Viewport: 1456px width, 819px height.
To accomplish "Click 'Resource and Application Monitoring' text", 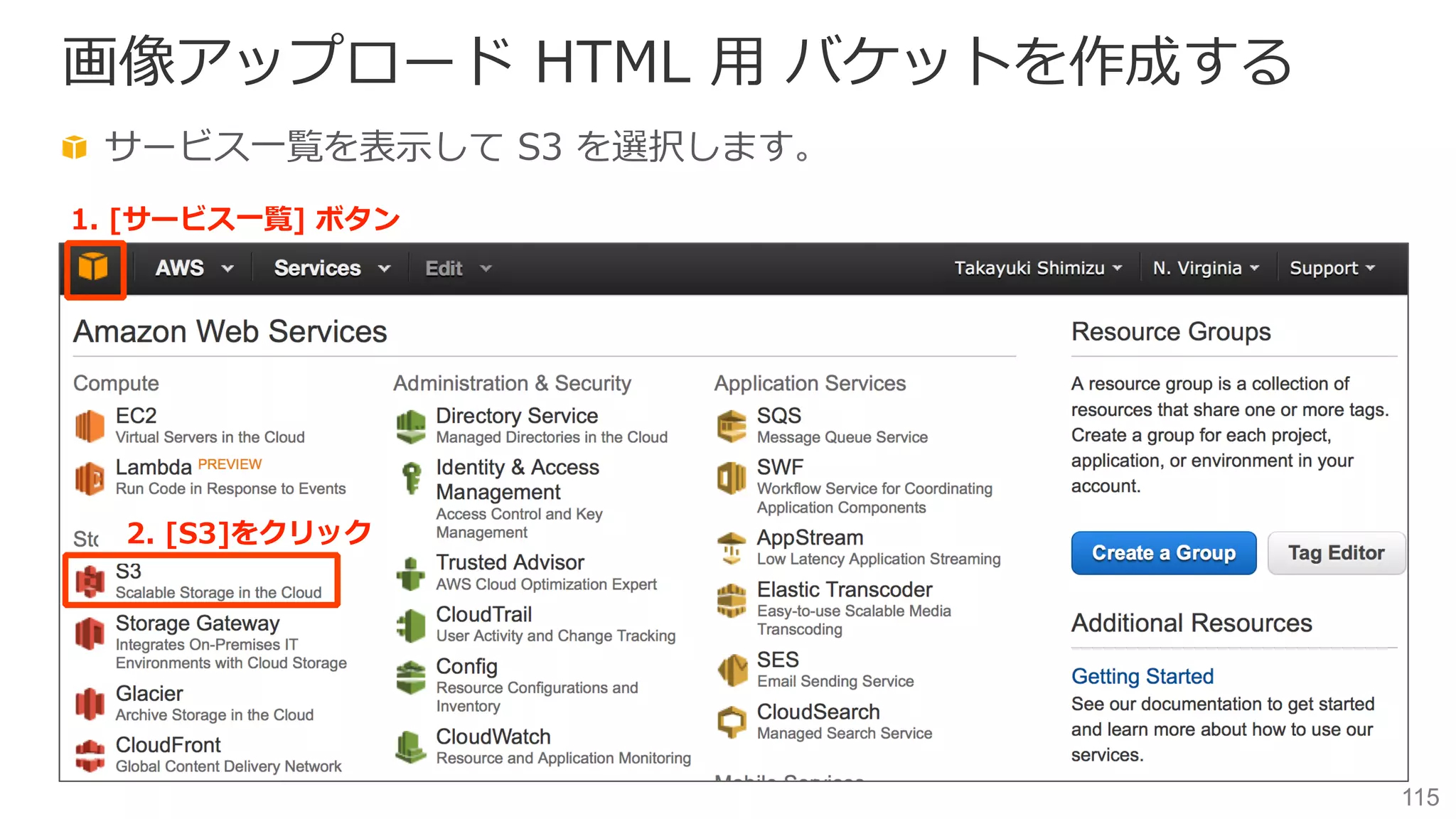I will pos(564,759).
